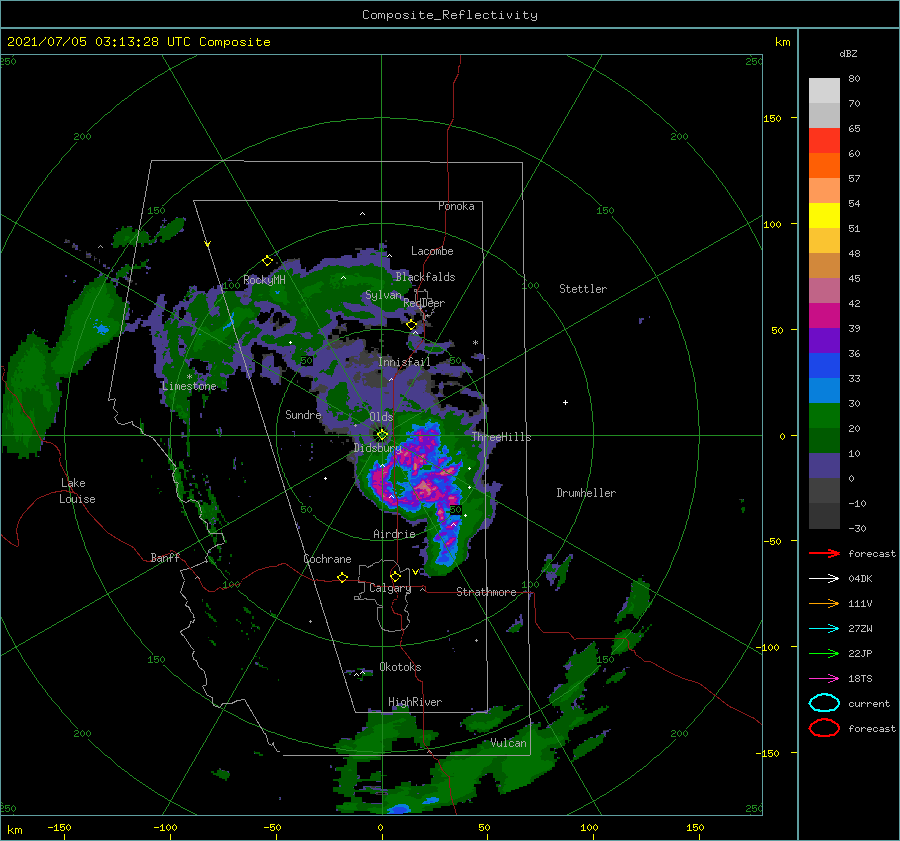Click the red forecast ellipse icon
Viewport: 900px width, 841px height.
(824, 728)
